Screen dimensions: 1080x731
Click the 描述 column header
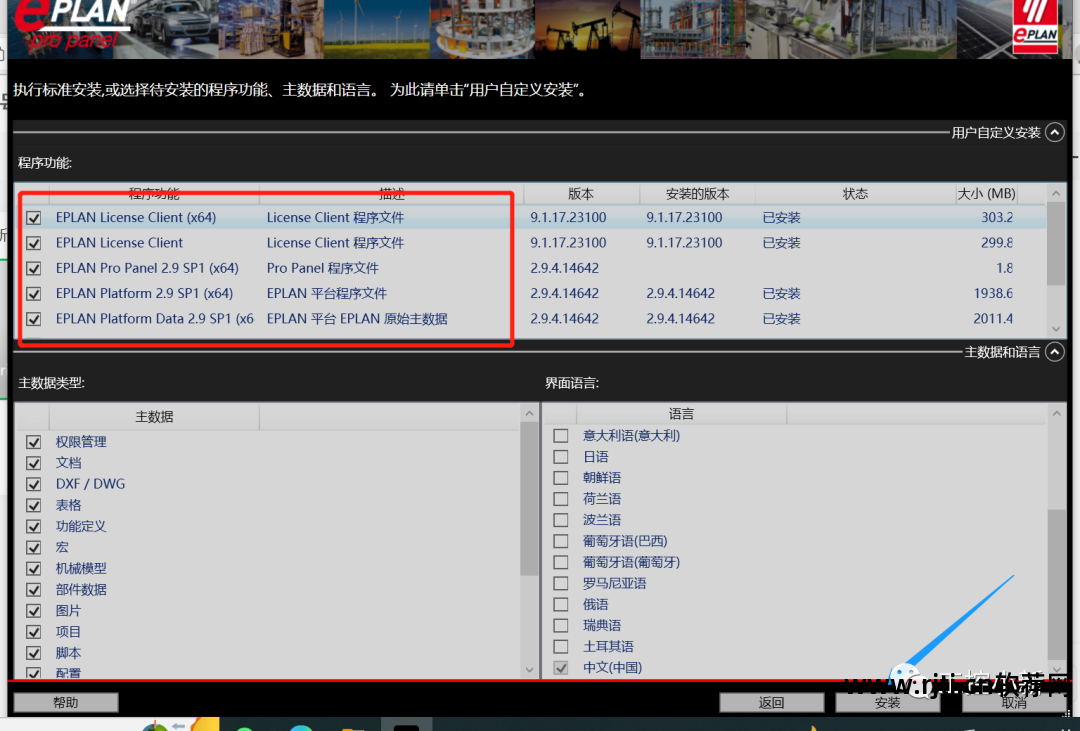pos(391,194)
